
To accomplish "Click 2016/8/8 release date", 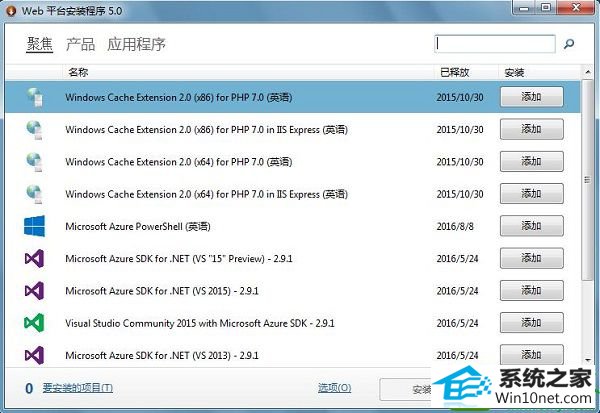I will (x=455, y=227).
